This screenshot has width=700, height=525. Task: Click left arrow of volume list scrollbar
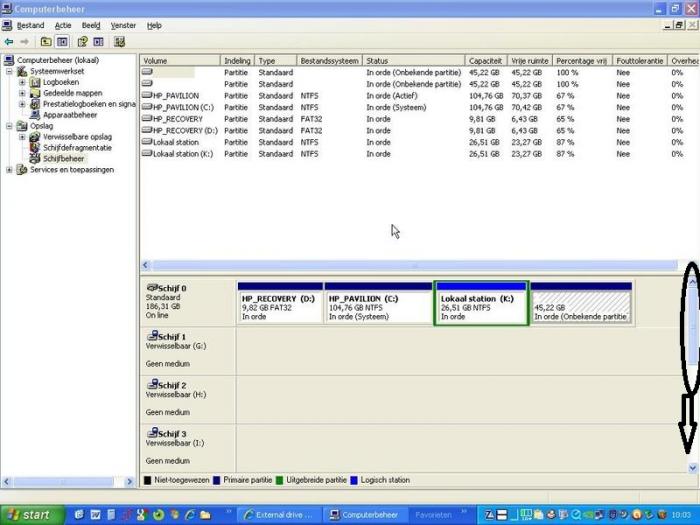pyautogui.click(x=145, y=265)
